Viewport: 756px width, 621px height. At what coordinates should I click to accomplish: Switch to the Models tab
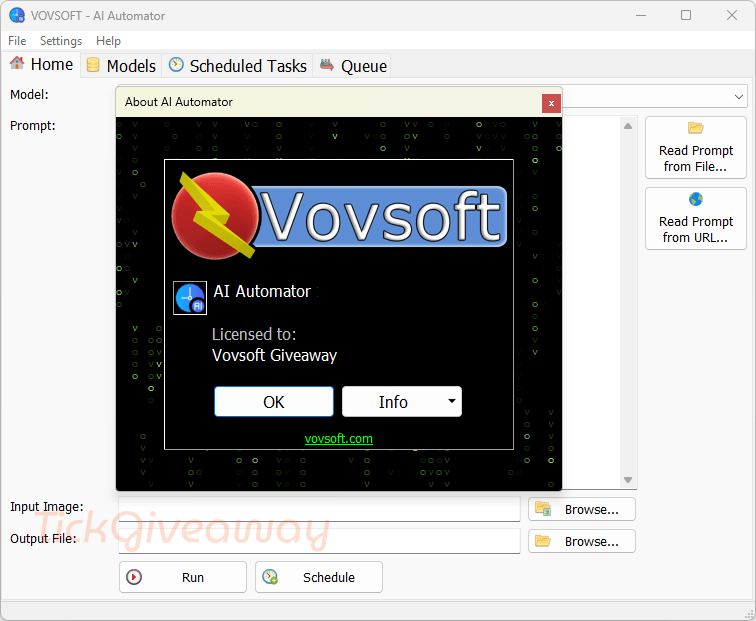coord(121,66)
